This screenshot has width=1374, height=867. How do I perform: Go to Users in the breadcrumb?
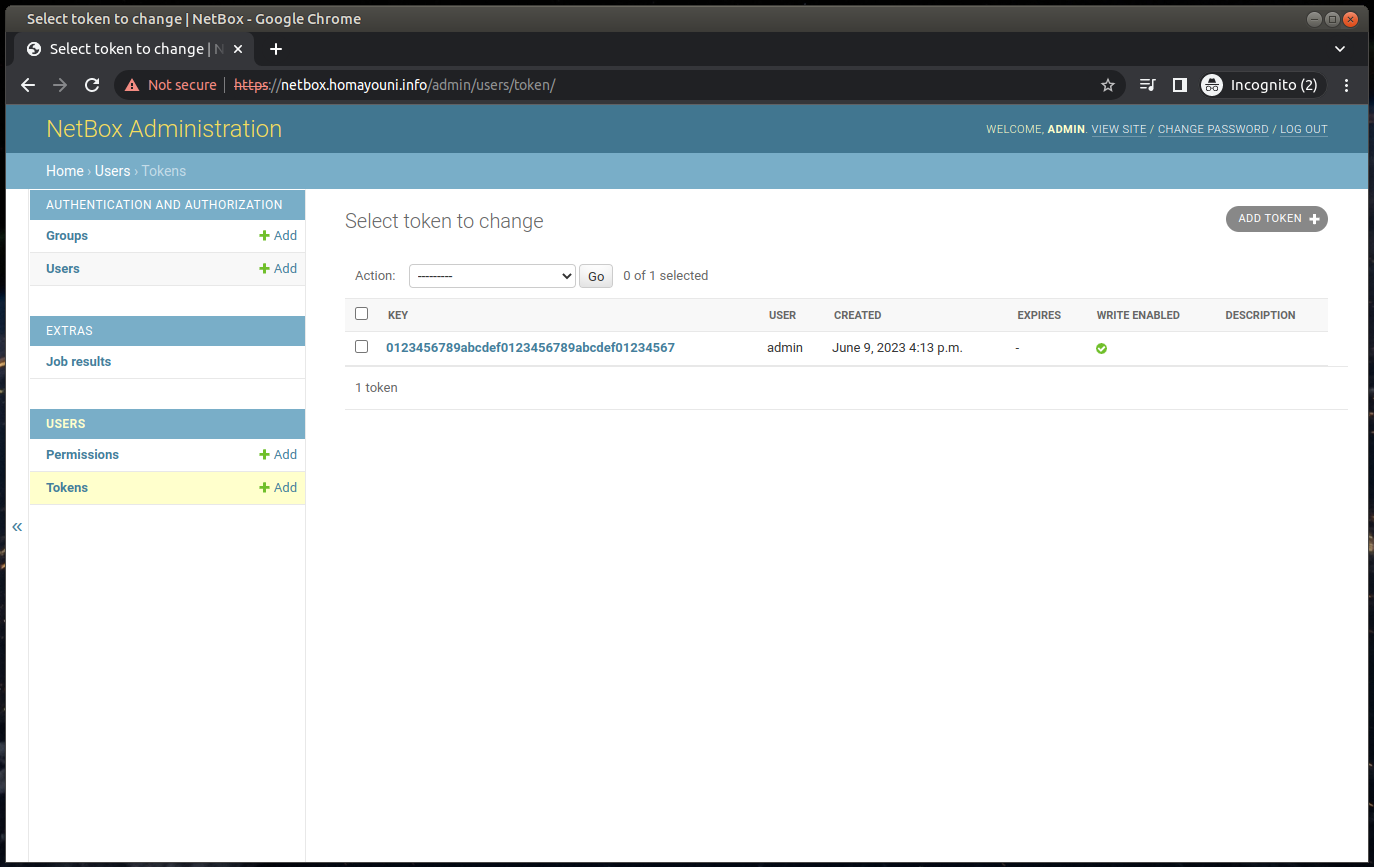(x=113, y=171)
